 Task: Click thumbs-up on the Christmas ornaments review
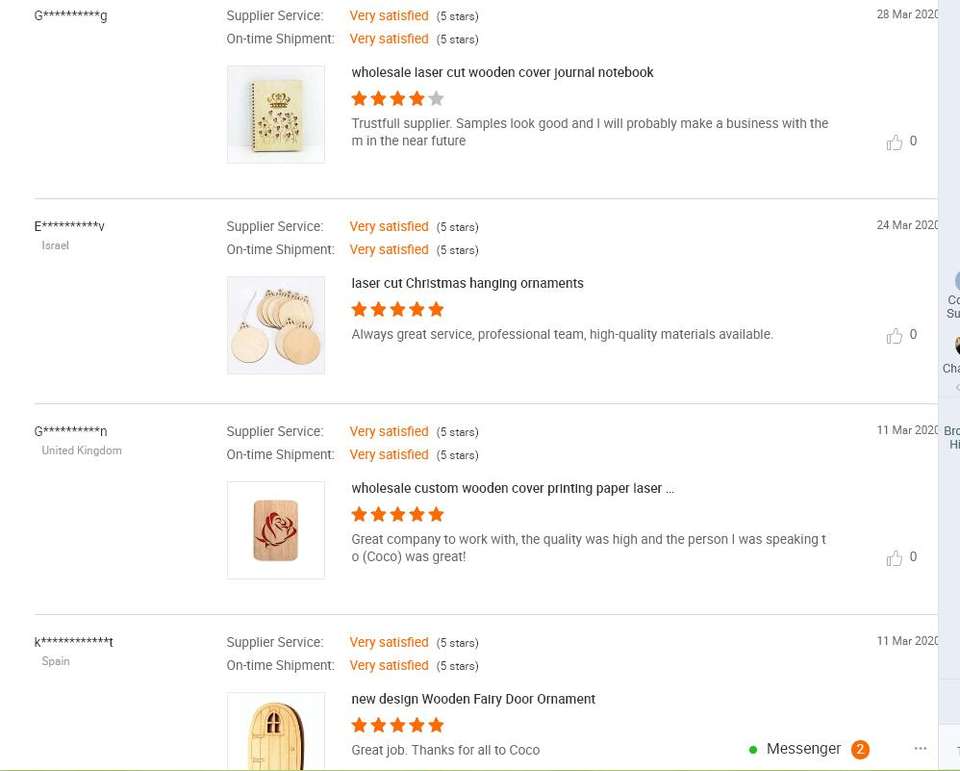pyautogui.click(x=894, y=336)
